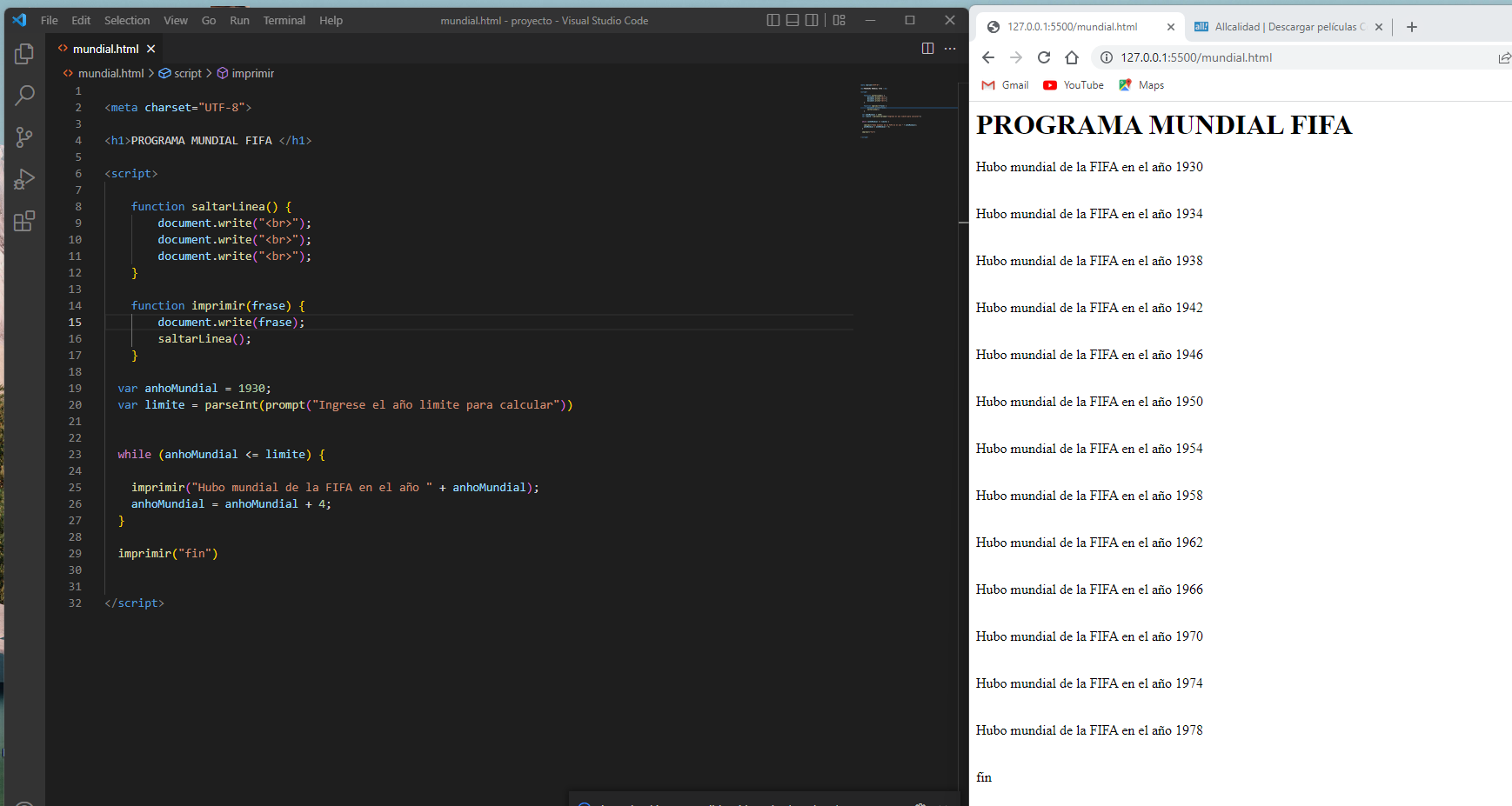Viewport: 1512px width, 806px height.
Task: Maximize the VS Code window
Action: (x=910, y=20)
